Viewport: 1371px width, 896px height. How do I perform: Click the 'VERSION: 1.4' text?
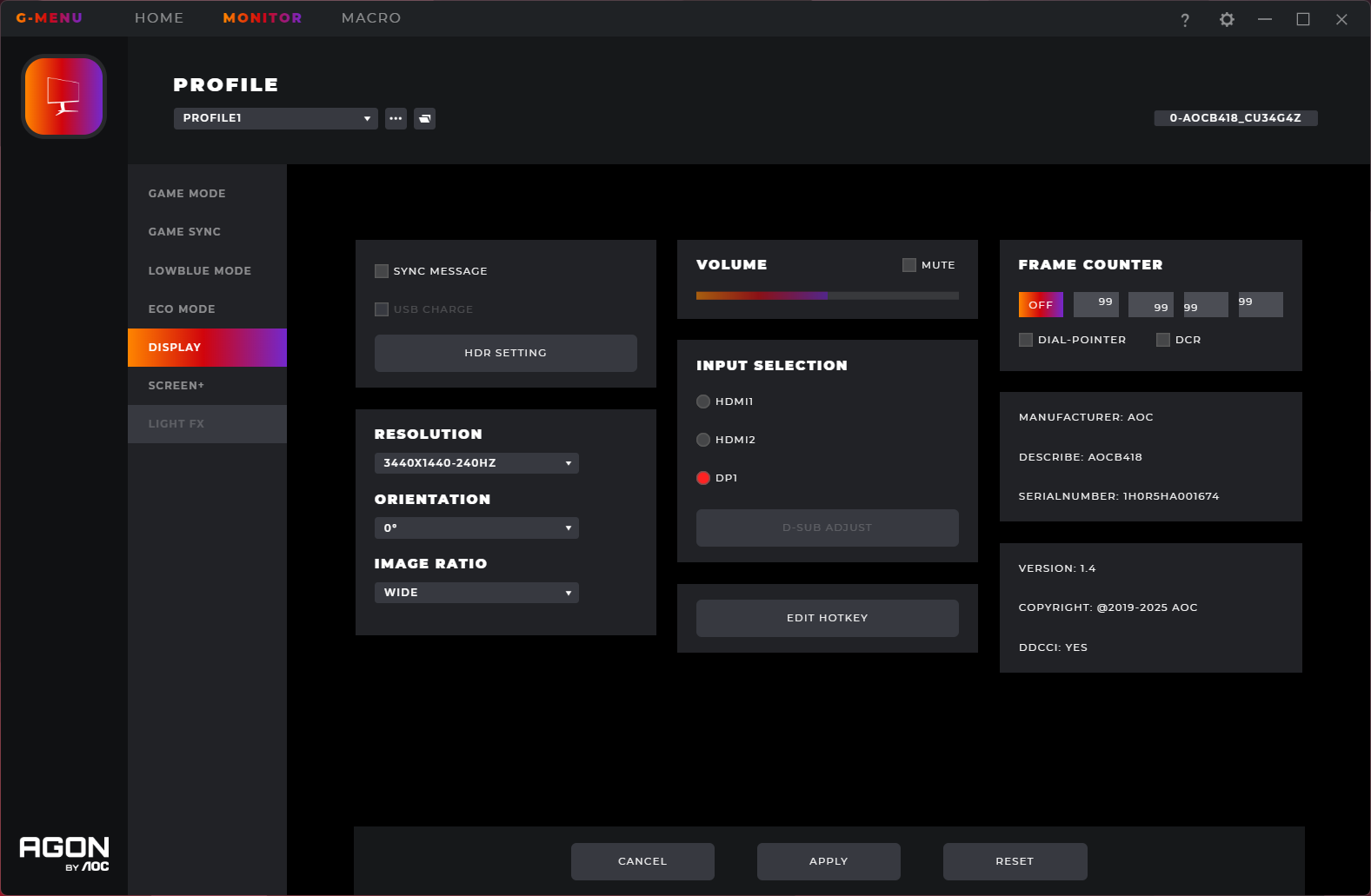[1057, 568]
